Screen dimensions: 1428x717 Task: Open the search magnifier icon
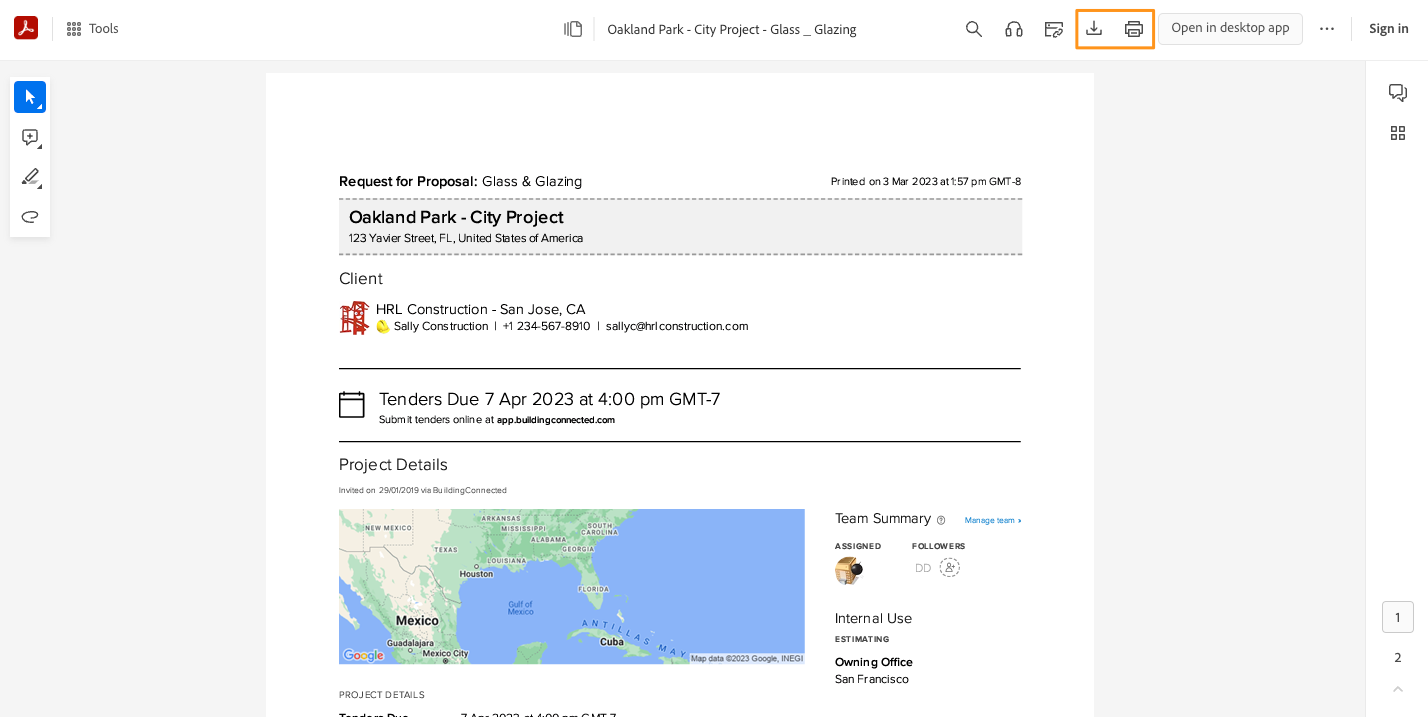[x=974, y=29]
